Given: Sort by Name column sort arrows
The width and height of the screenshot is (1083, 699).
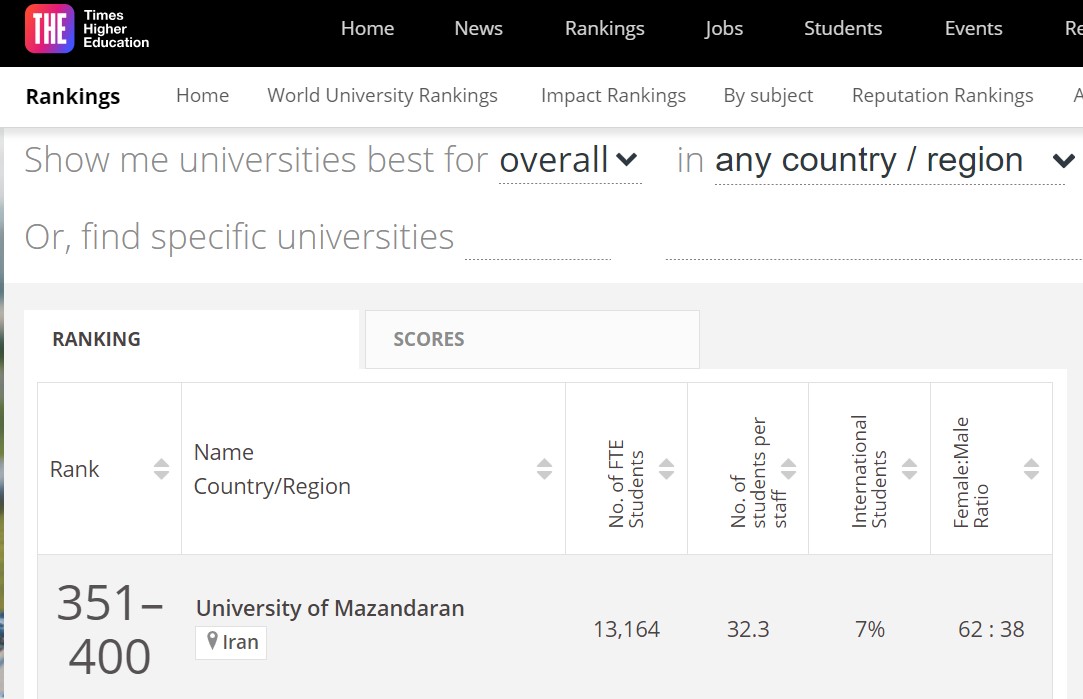Looking at the screenshot, I should (x=544, y=469).
